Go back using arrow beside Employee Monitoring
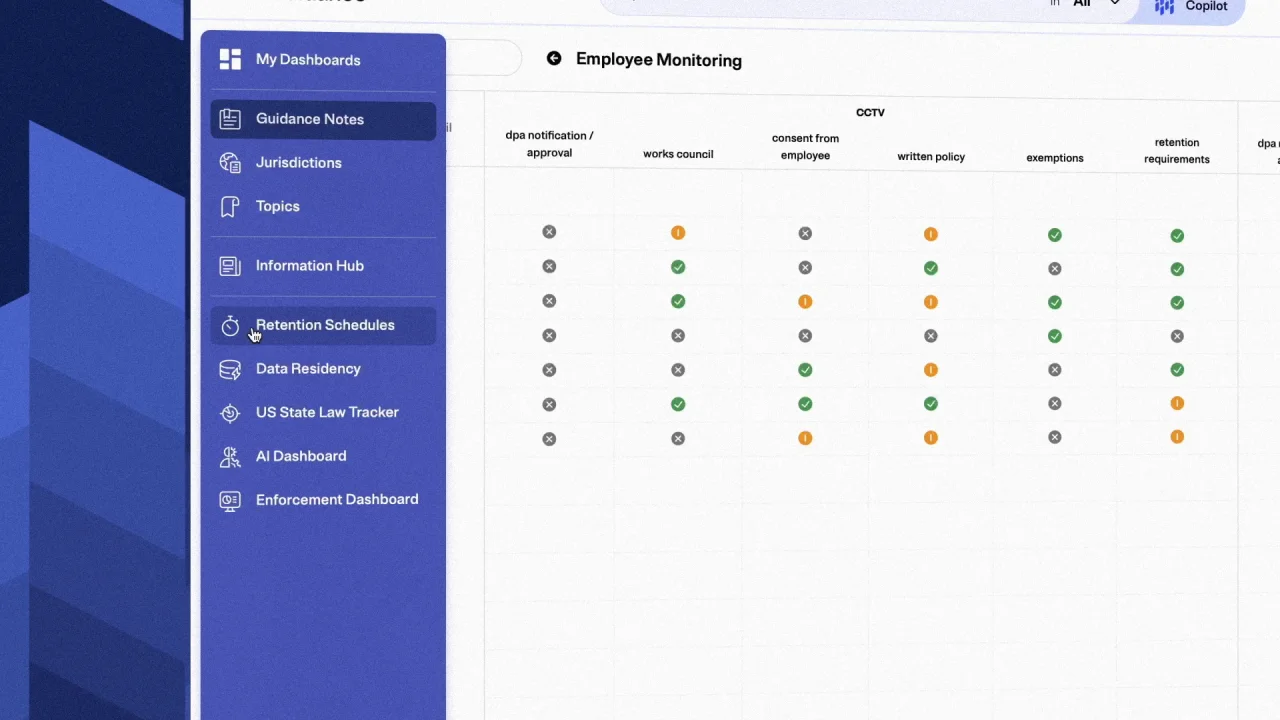Screen dimensions: 1280x720 (x=554, y=59)
